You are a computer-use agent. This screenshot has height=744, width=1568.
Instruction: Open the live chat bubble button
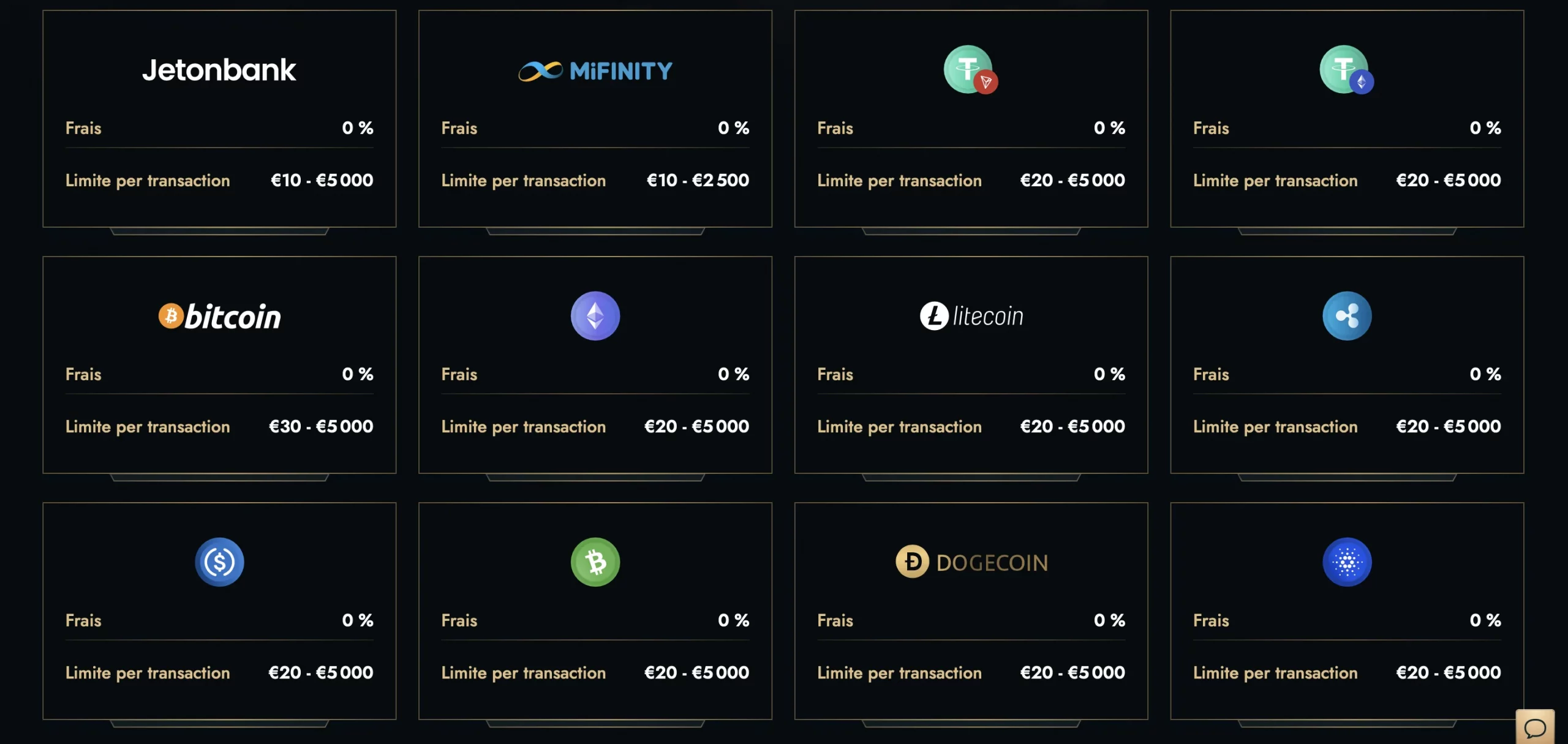pos(1535,728)
